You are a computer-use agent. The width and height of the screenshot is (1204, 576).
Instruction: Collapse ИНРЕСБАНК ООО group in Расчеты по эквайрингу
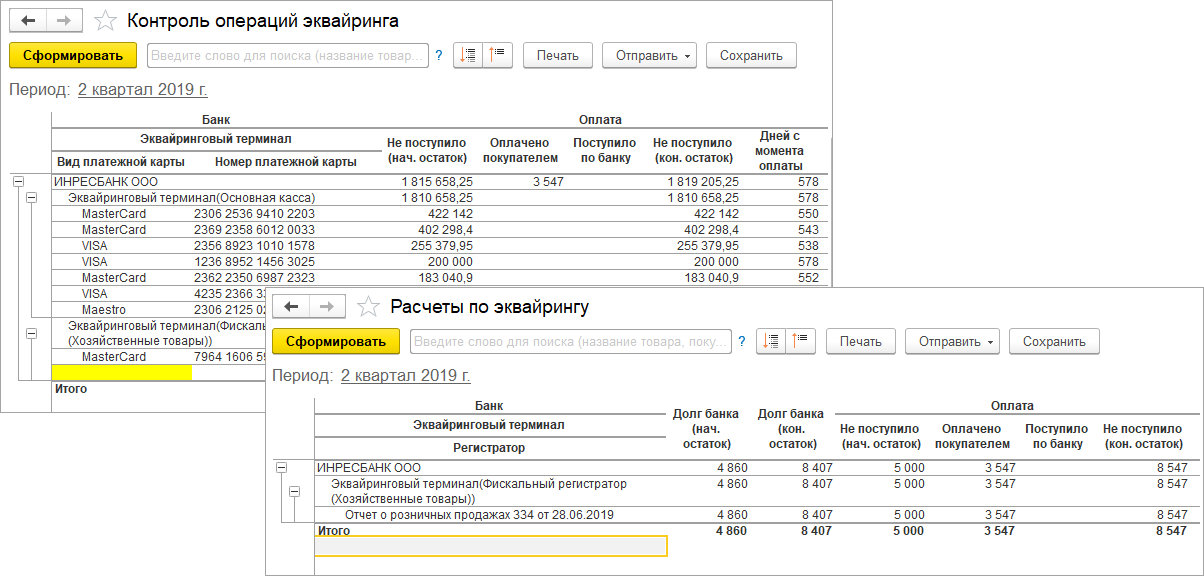(x=281, y=467)
